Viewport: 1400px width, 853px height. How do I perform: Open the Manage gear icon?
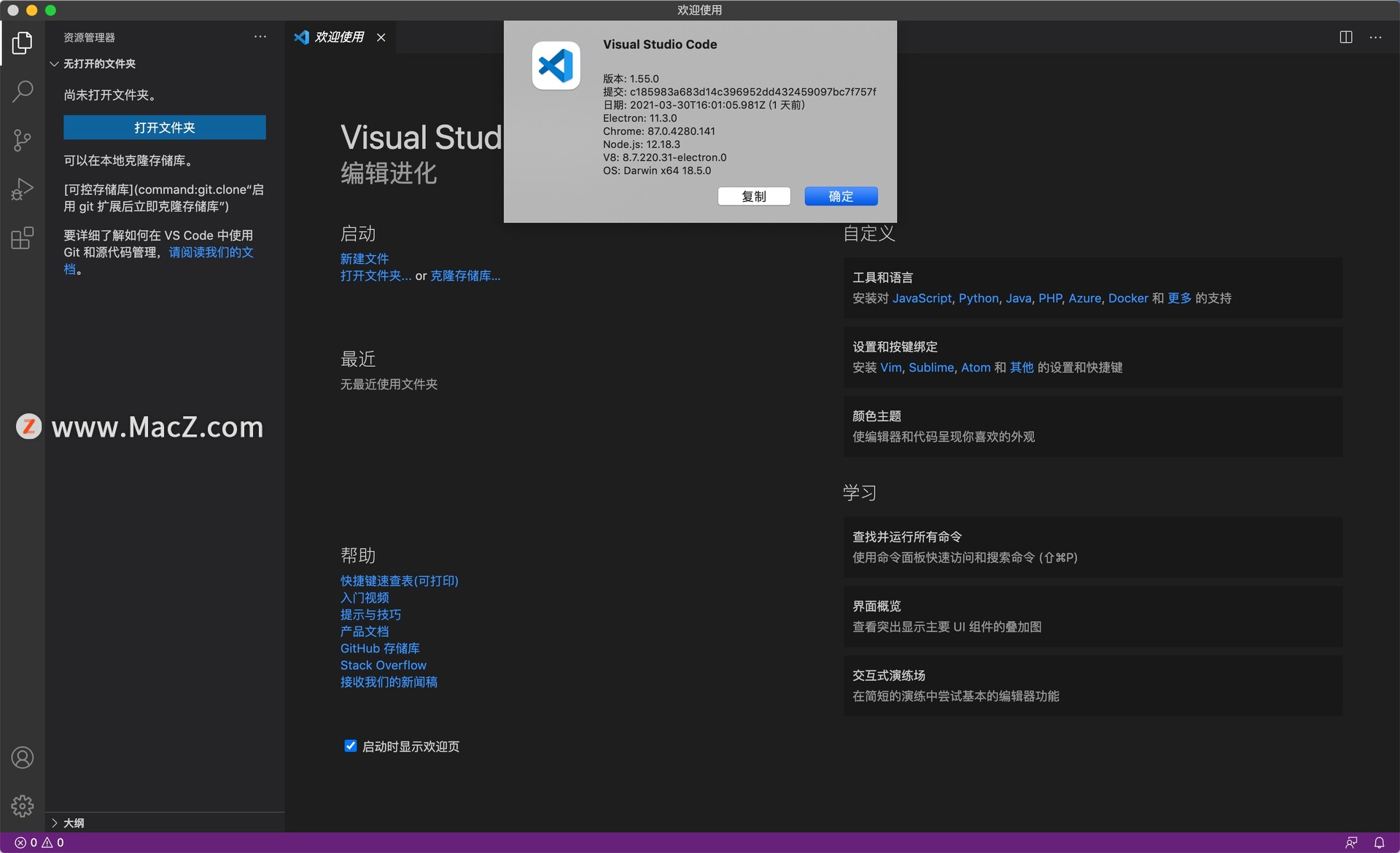click(22, 806)
